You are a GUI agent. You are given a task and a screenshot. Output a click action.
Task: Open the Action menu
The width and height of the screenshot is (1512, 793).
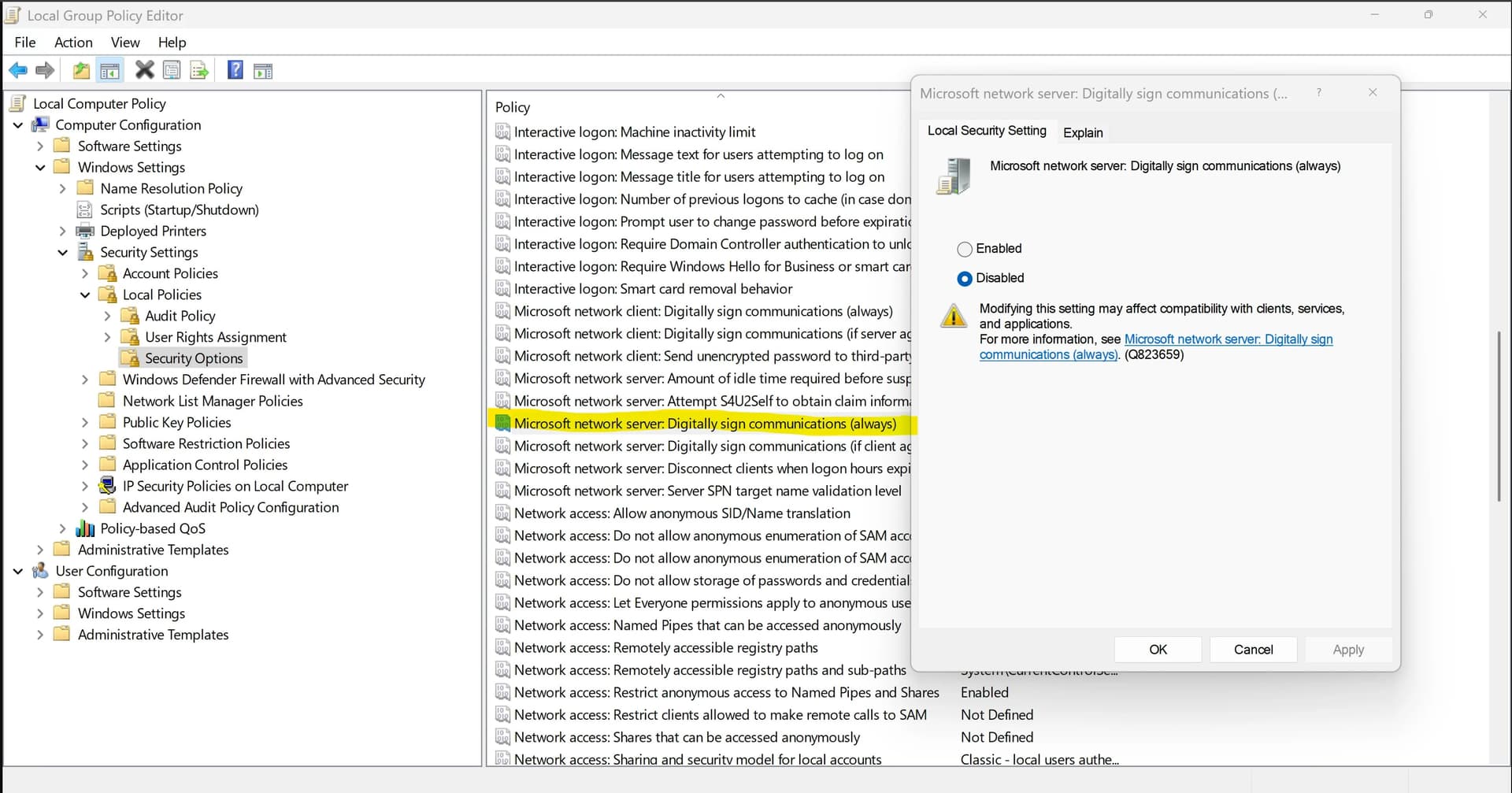[x=73, y=43]
